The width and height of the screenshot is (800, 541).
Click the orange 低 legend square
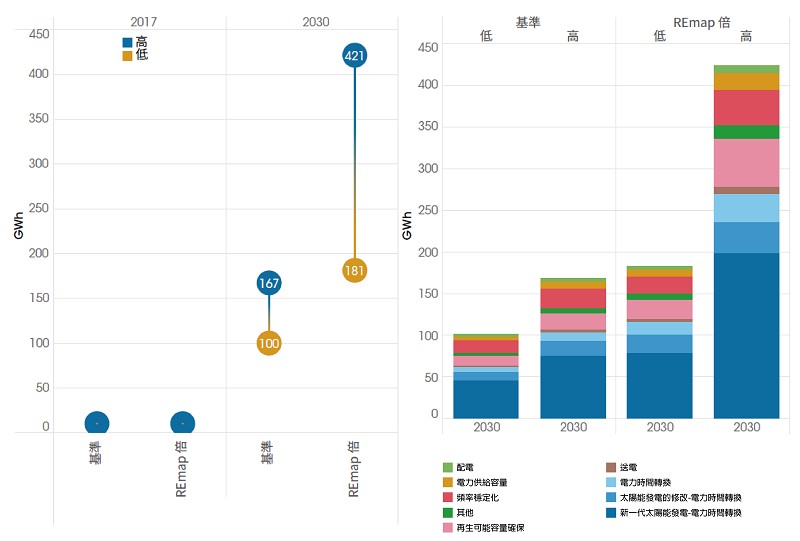[x=127, y=56]
